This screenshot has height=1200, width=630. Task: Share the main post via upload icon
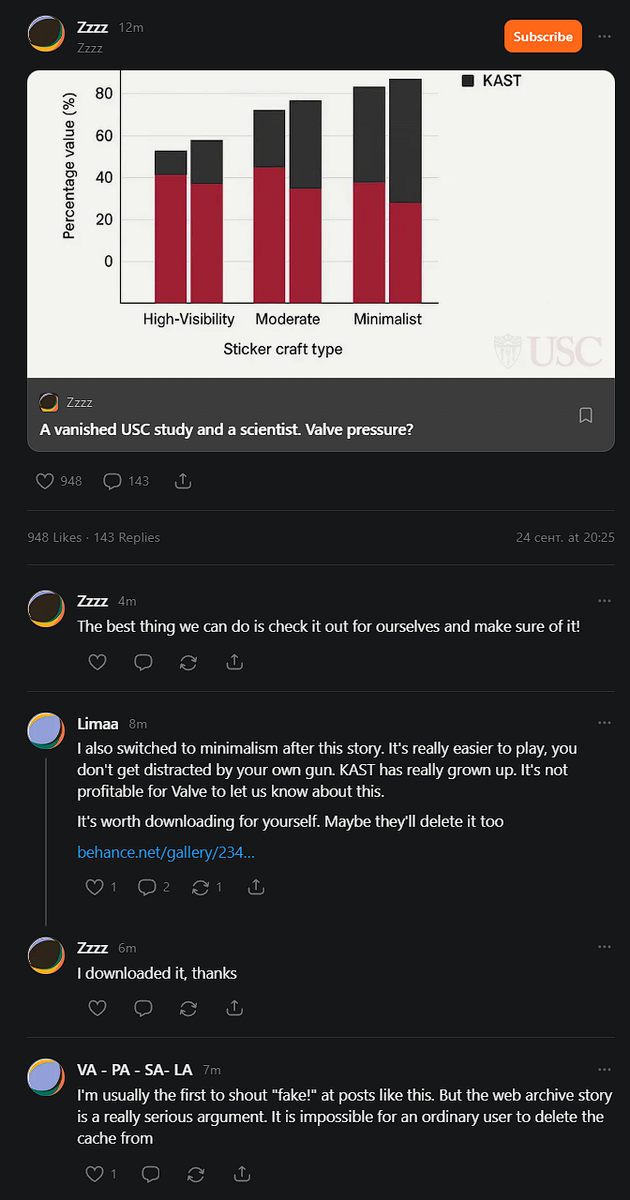(x=183, y=481)
